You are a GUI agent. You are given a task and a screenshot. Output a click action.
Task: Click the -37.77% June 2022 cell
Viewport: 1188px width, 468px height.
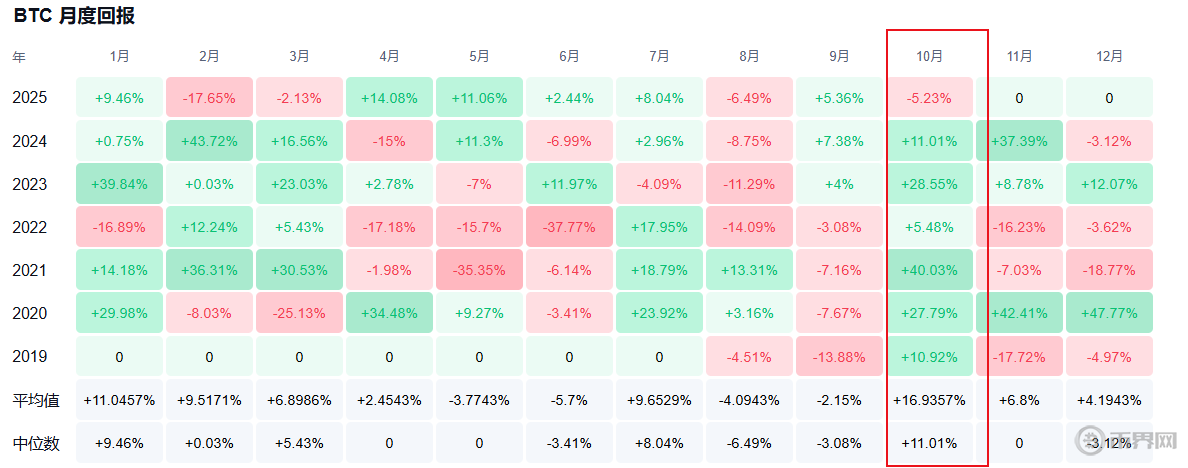pyautogui.click(x=569, y=227)
